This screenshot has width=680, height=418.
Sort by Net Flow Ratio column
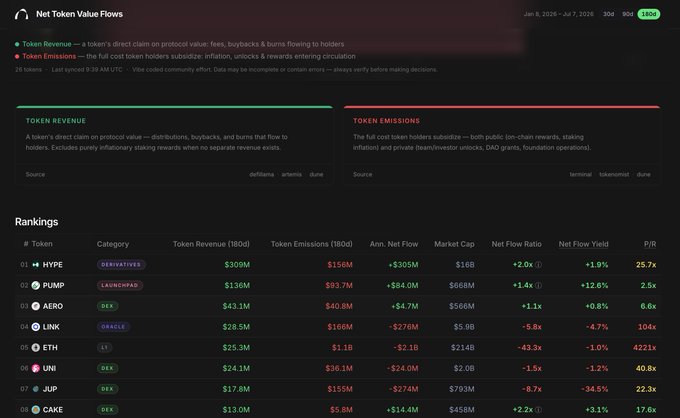coord(517,244)
